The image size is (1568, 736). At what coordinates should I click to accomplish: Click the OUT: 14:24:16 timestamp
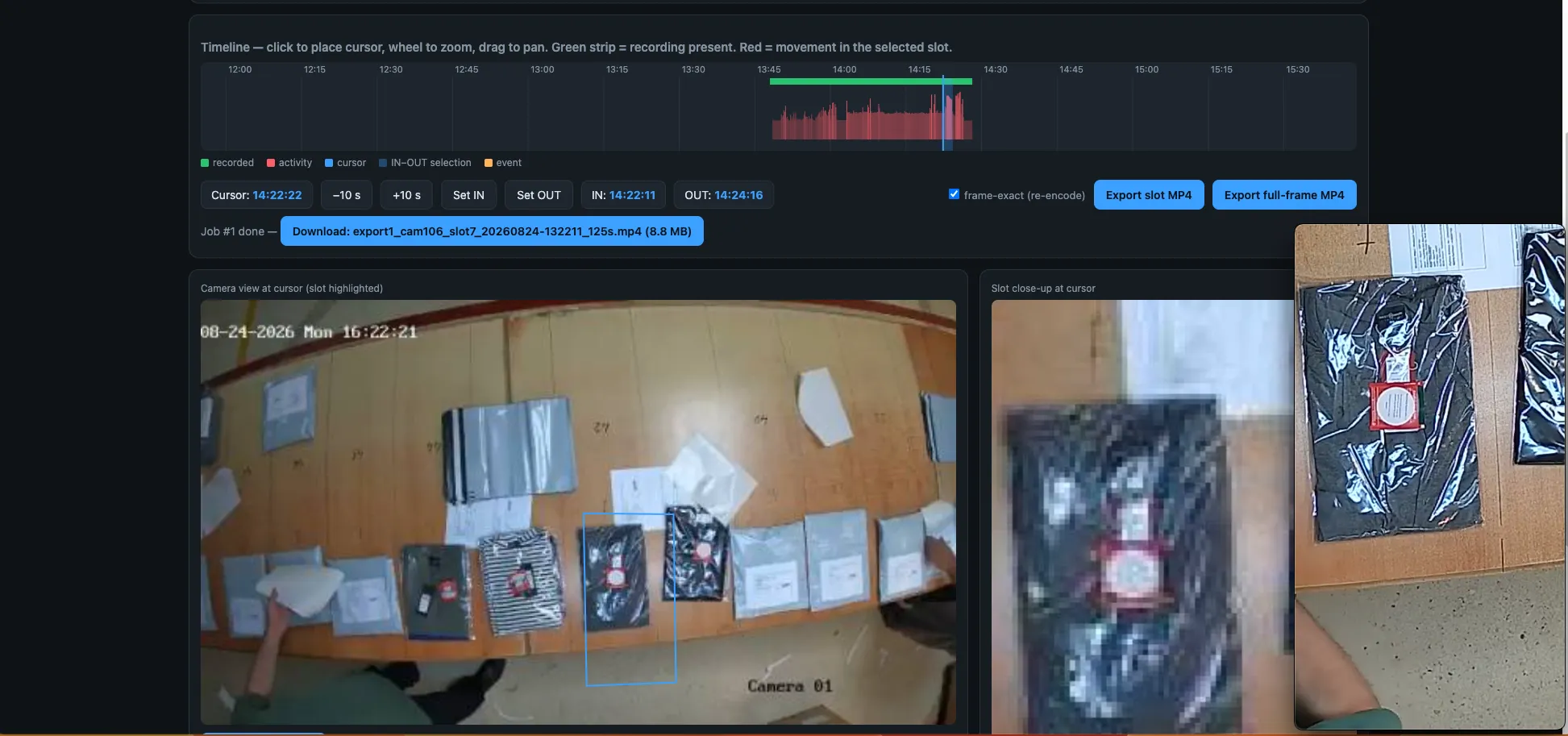click(723, 195)
